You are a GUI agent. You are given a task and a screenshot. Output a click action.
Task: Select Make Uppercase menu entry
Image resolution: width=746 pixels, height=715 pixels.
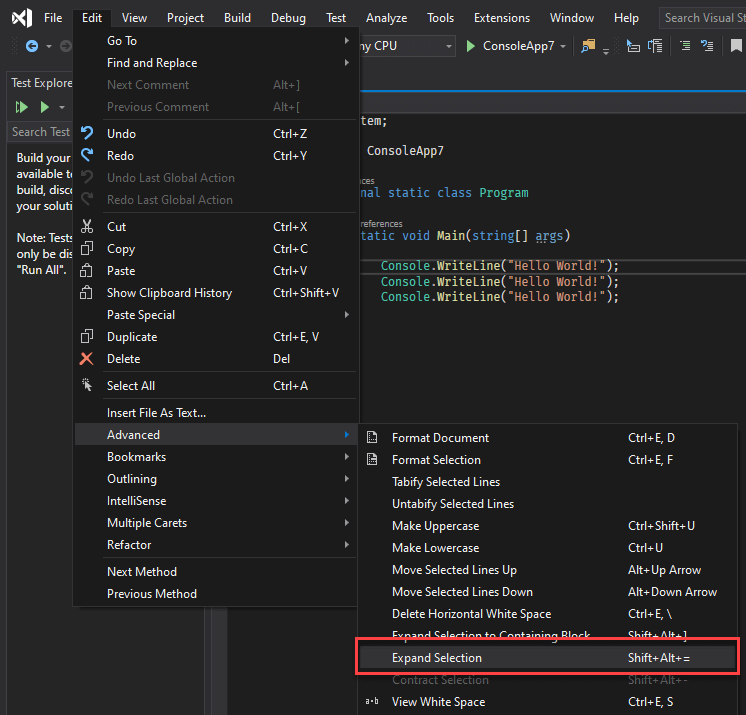435,526
